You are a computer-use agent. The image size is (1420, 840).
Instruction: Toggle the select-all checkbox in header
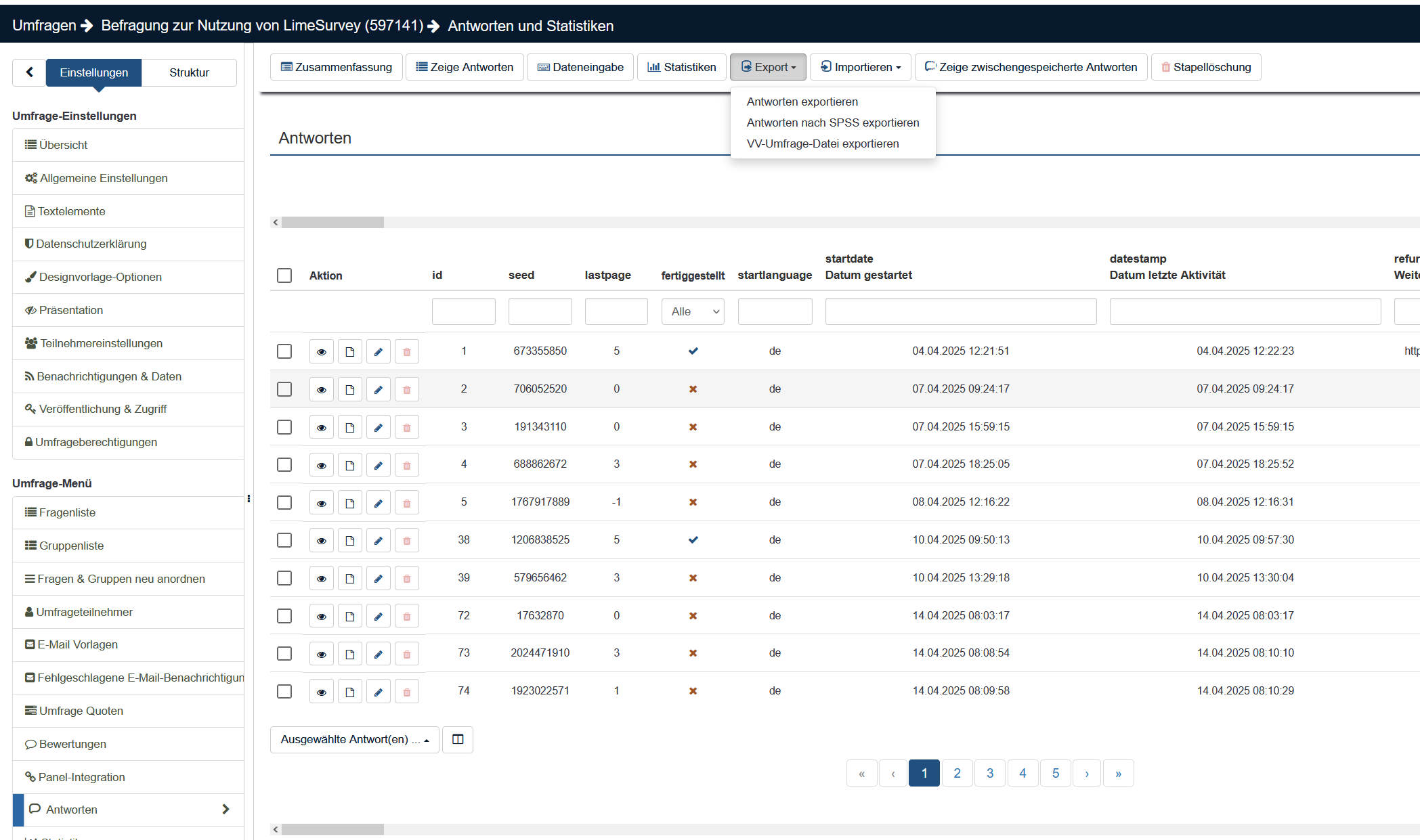click(284, 275)
